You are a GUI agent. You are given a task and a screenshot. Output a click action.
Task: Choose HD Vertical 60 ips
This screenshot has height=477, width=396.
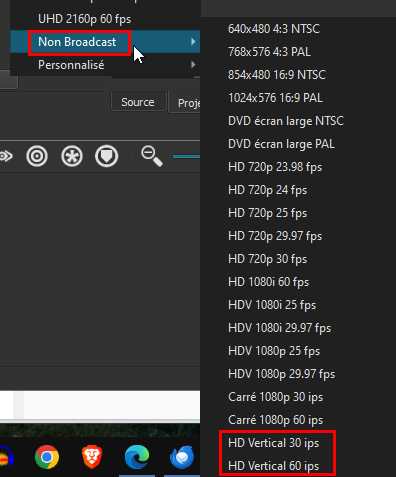tap(274, 466)
